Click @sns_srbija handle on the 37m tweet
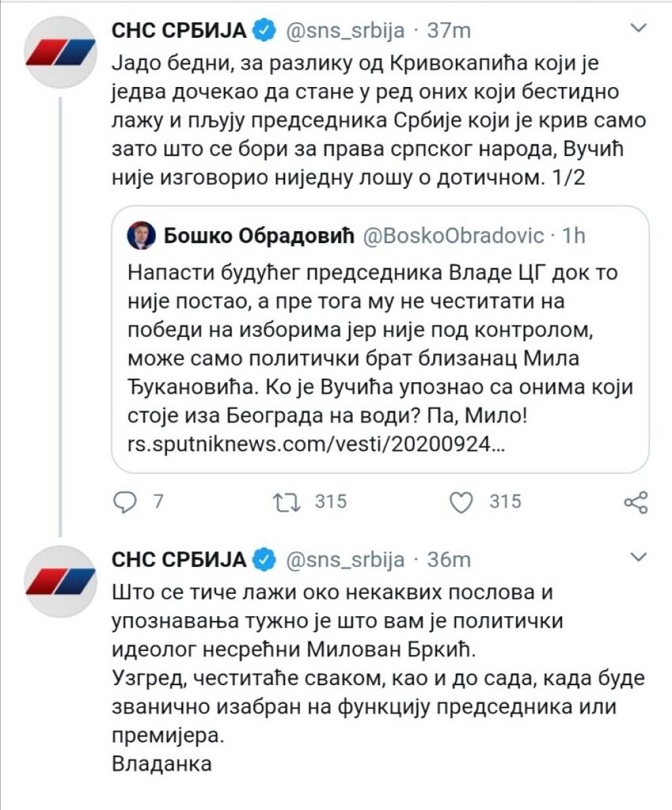This screenshot has width=672, height=810. point(344,31)
